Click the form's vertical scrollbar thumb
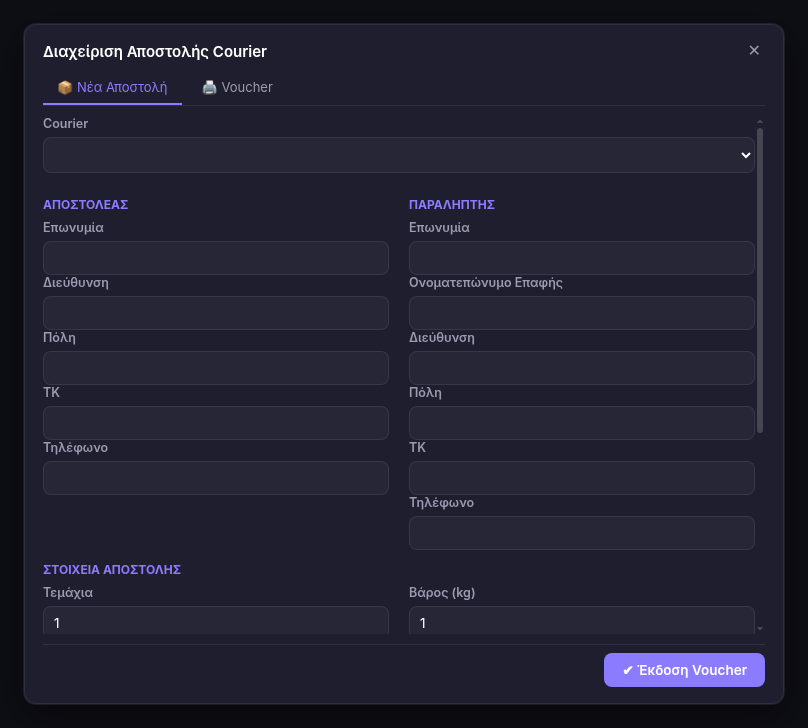The image size is (808, 728). (760, 281)
